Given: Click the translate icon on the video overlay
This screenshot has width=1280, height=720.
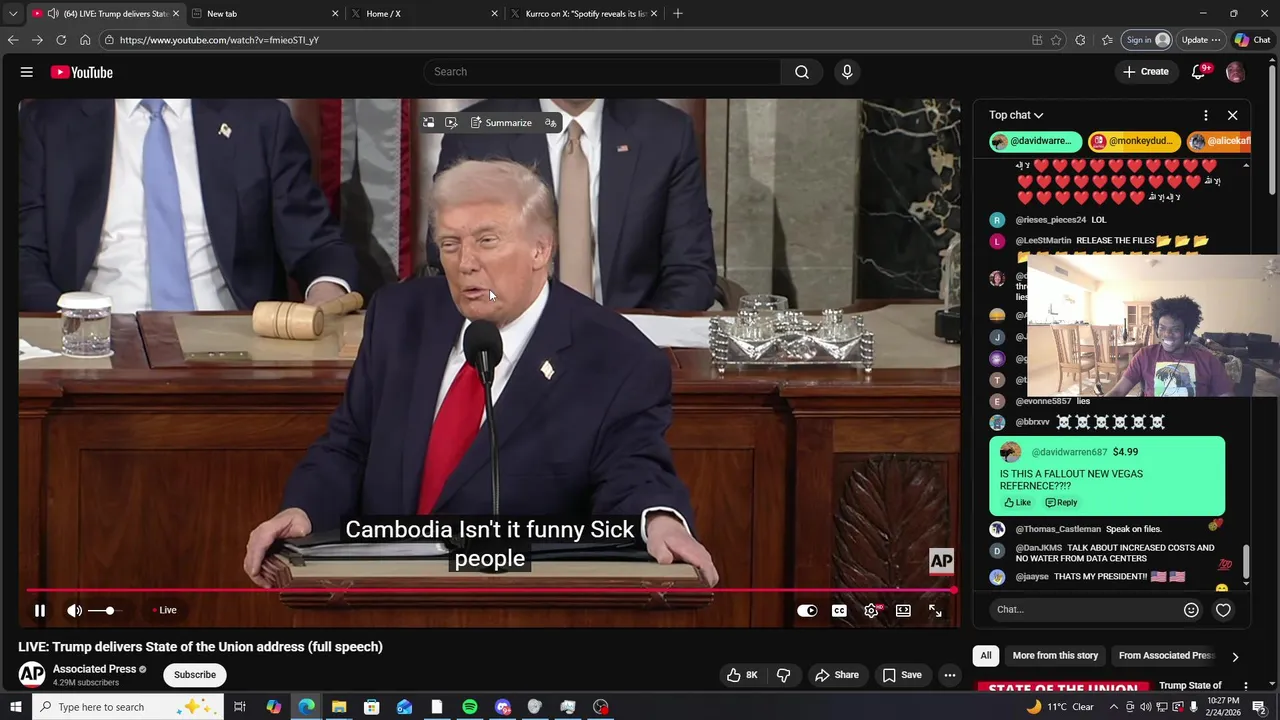Looking at the screenshot, I should 550,123.
